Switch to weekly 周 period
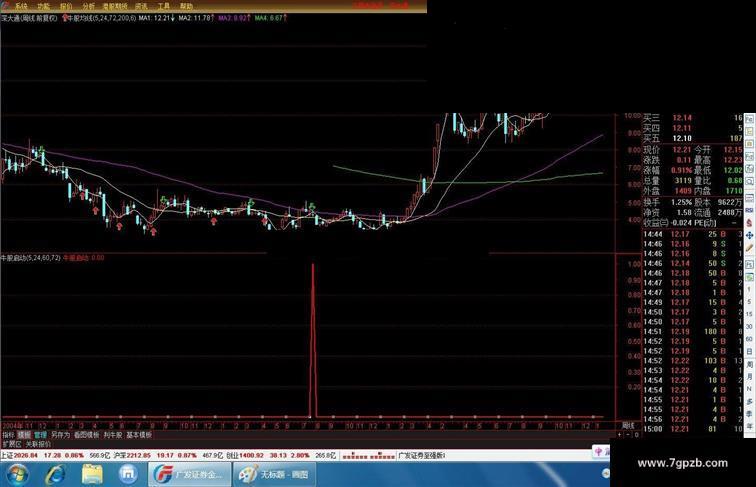Screen dimensions: 756x487 (749, 364)
